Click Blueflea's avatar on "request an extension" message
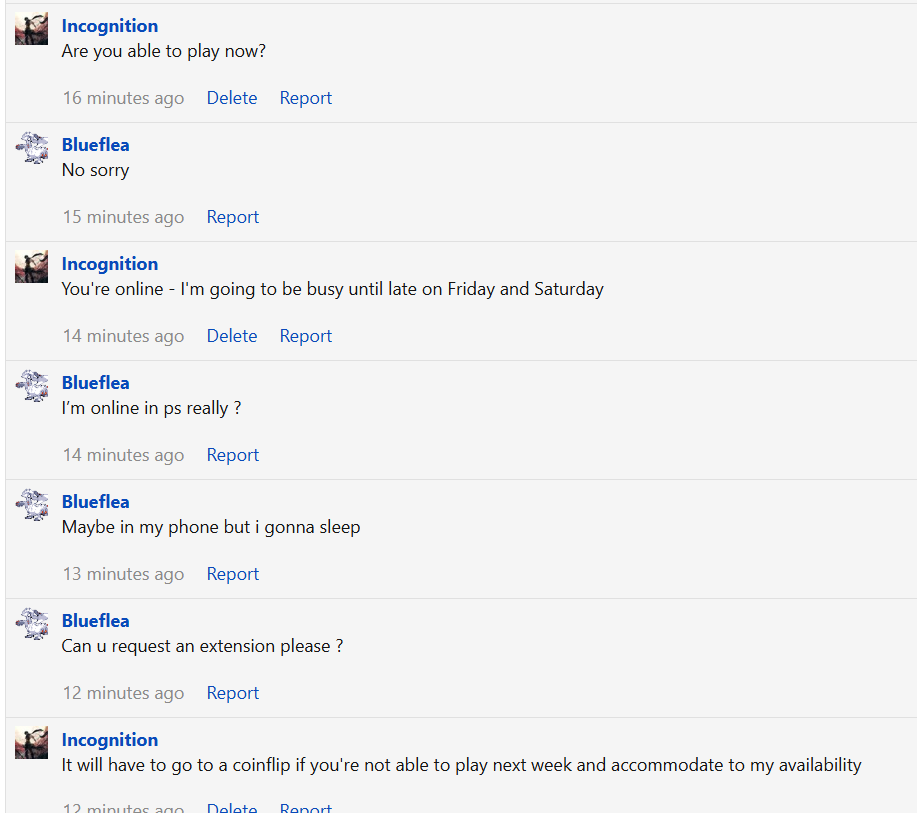 (32, 624)
